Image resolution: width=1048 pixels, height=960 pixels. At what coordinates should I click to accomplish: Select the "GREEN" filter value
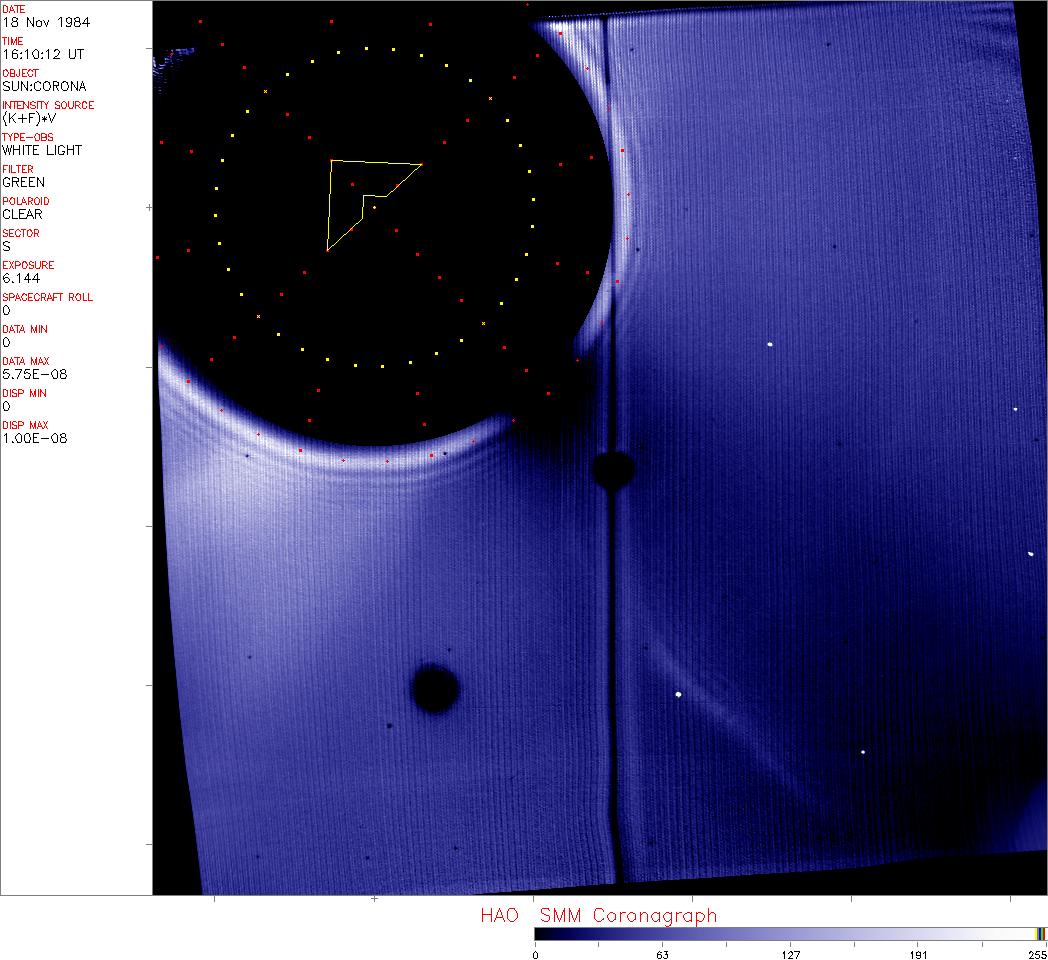23,182
